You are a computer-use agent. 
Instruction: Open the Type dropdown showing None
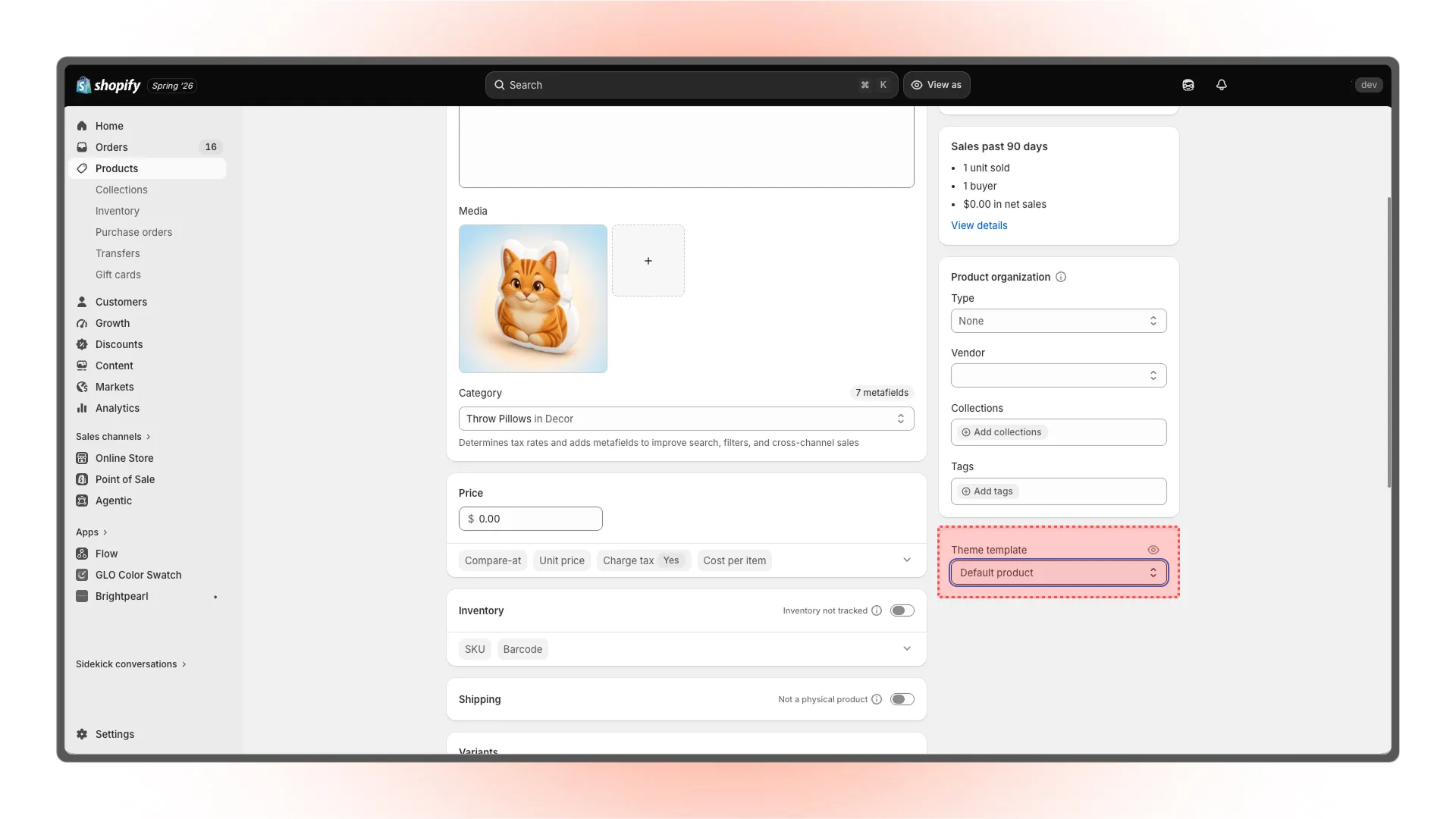pyautogui.click(x=1059, y=321)
